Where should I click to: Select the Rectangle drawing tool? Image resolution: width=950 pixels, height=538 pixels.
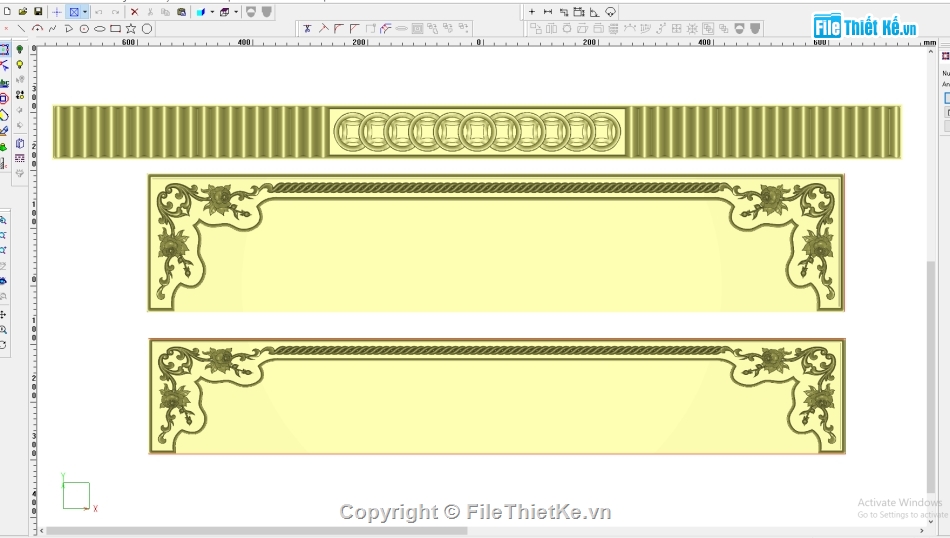point(115,28)
